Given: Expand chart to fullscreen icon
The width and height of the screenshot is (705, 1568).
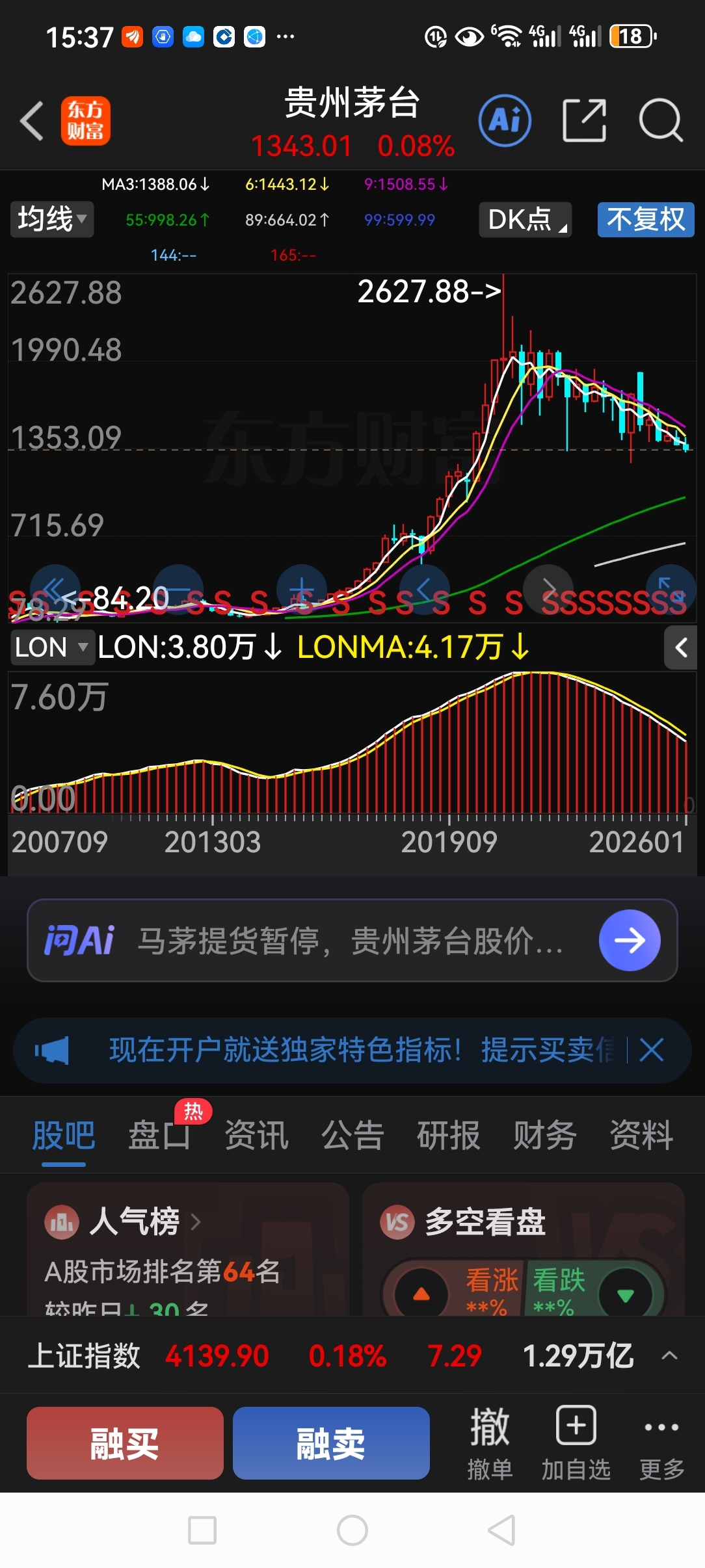Looking at the screenshot, I should tap(671, 590).
